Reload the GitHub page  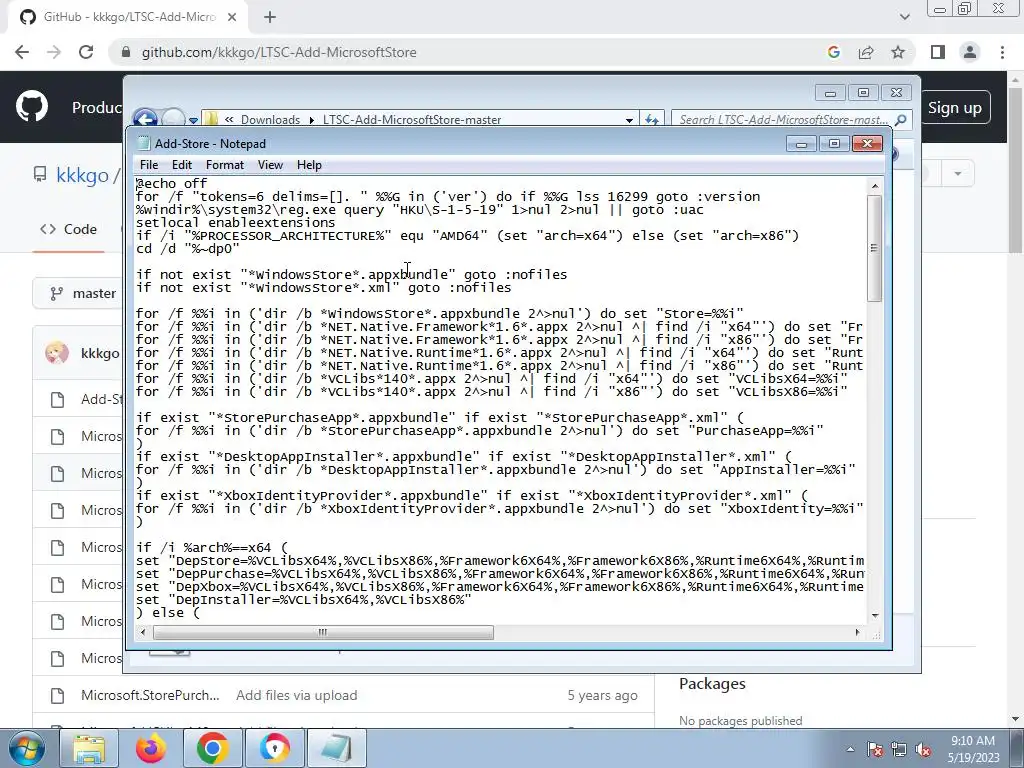pos(86,52)
